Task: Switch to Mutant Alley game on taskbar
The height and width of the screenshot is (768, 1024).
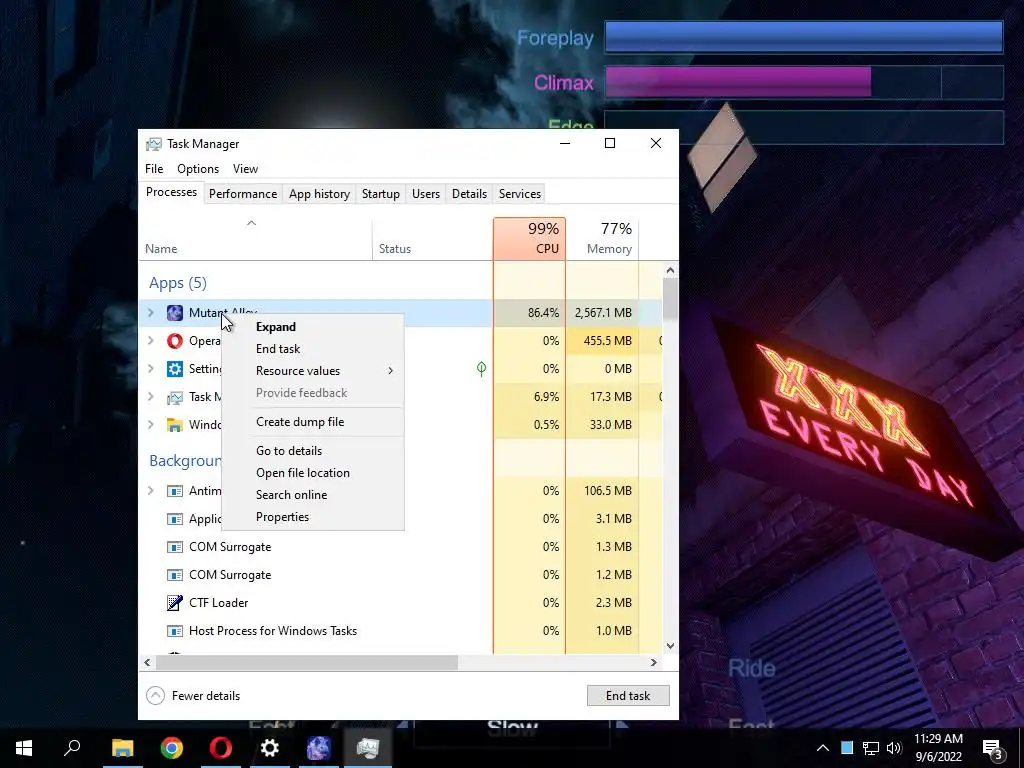Action: point(319,748)
